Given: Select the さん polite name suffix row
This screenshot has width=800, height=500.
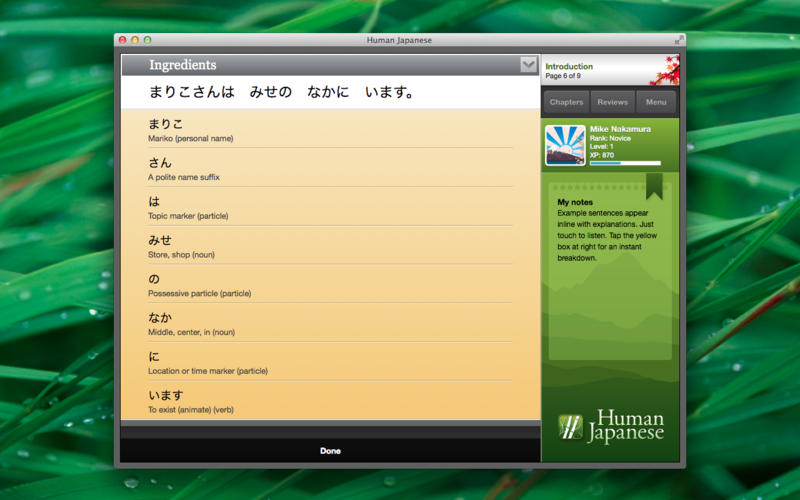Looking at the screenshot, I should coord(330,169).
